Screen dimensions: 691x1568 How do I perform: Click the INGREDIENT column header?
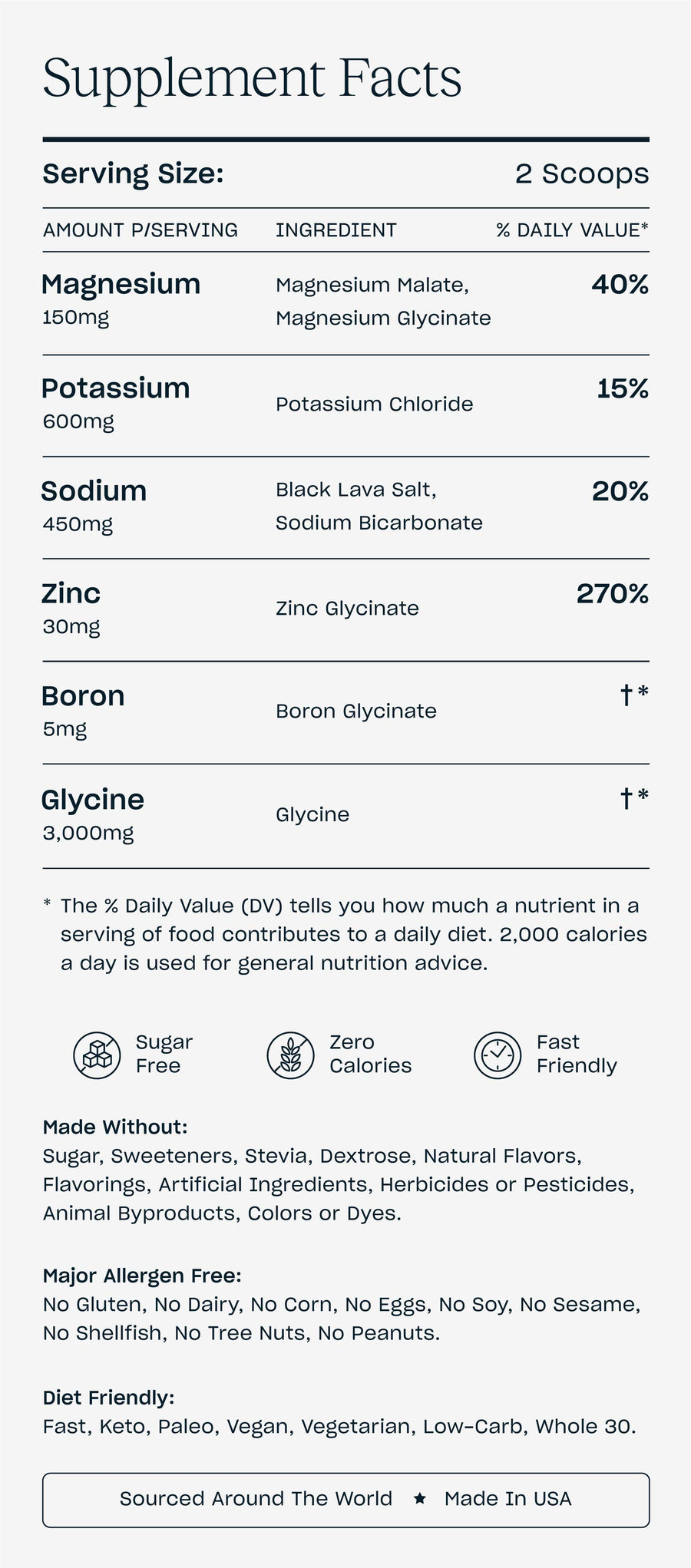pyautogui.click(x=336, y=230)
